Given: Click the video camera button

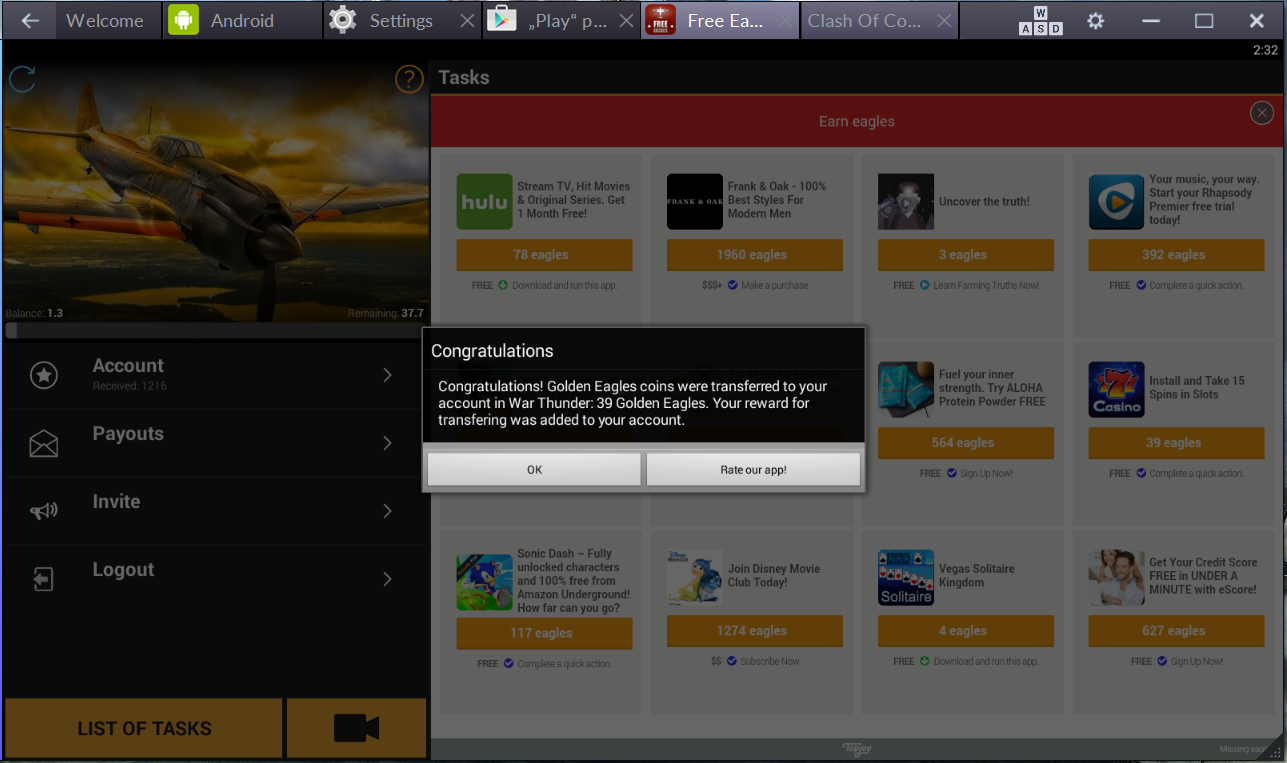Looking at the screenshot, I should 357,728.
